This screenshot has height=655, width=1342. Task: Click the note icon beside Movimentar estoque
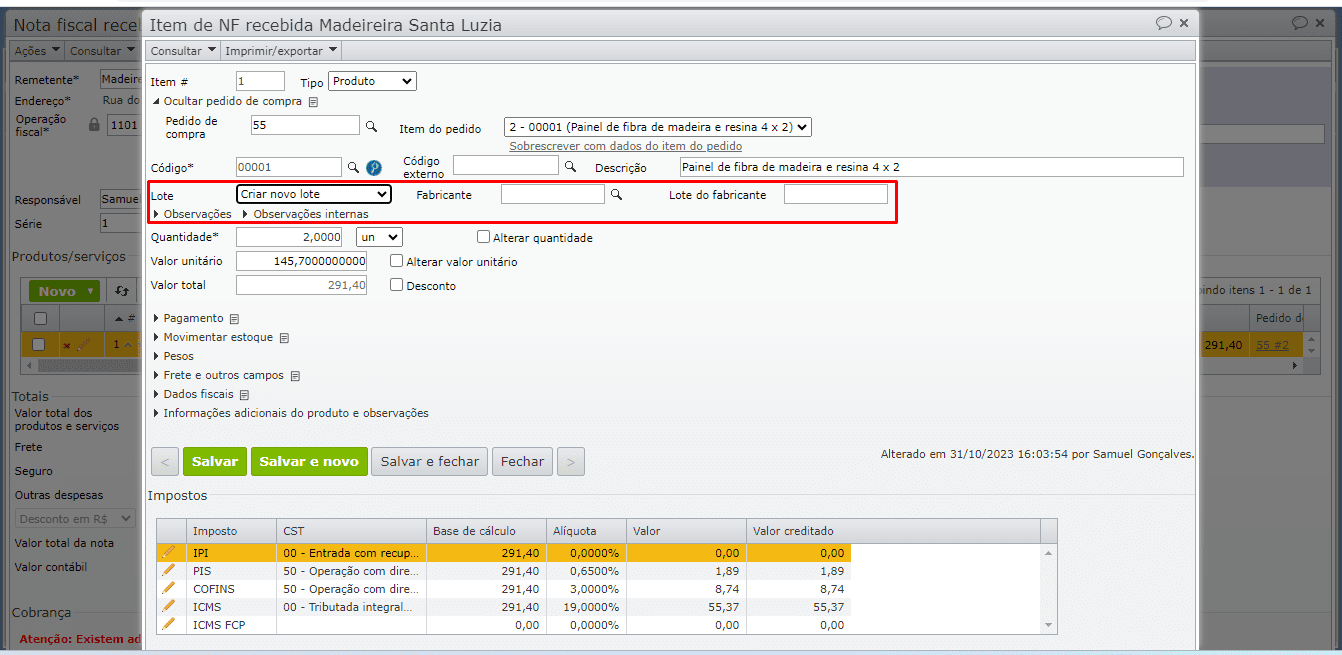[284, 338]
